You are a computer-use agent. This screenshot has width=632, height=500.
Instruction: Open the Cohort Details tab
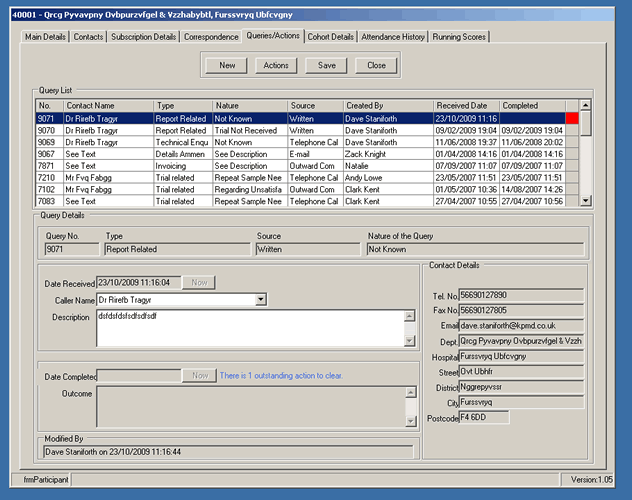[331, 37]
